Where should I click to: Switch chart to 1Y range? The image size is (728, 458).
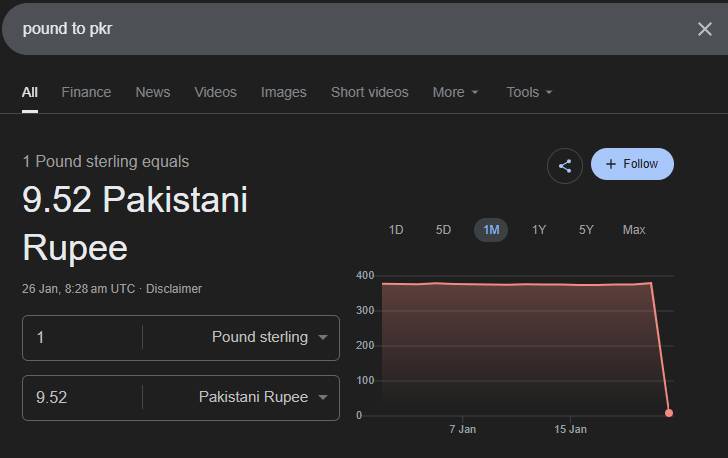539,230
